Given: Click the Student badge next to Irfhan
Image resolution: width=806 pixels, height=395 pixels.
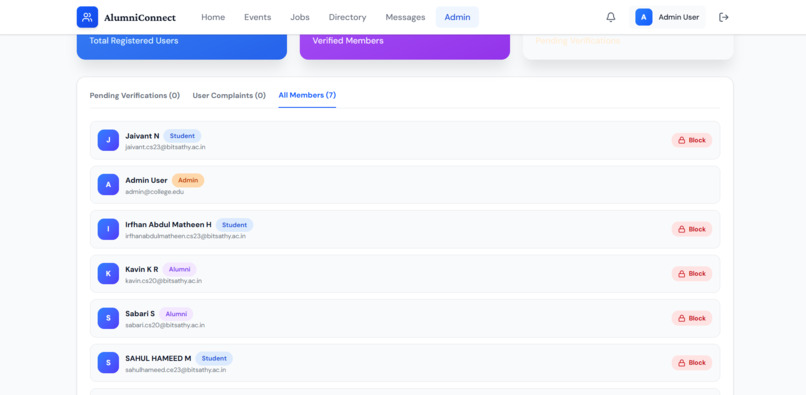Looking at the screenshot, I should 234,225.
